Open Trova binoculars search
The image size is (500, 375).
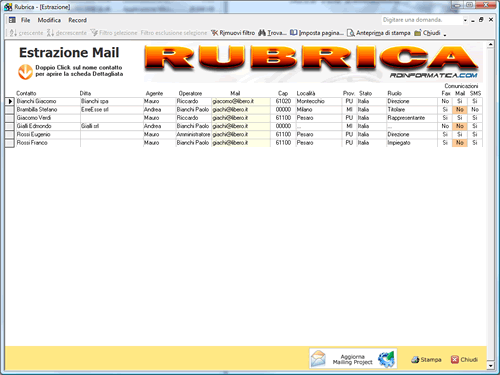click(x=272, y=33)
